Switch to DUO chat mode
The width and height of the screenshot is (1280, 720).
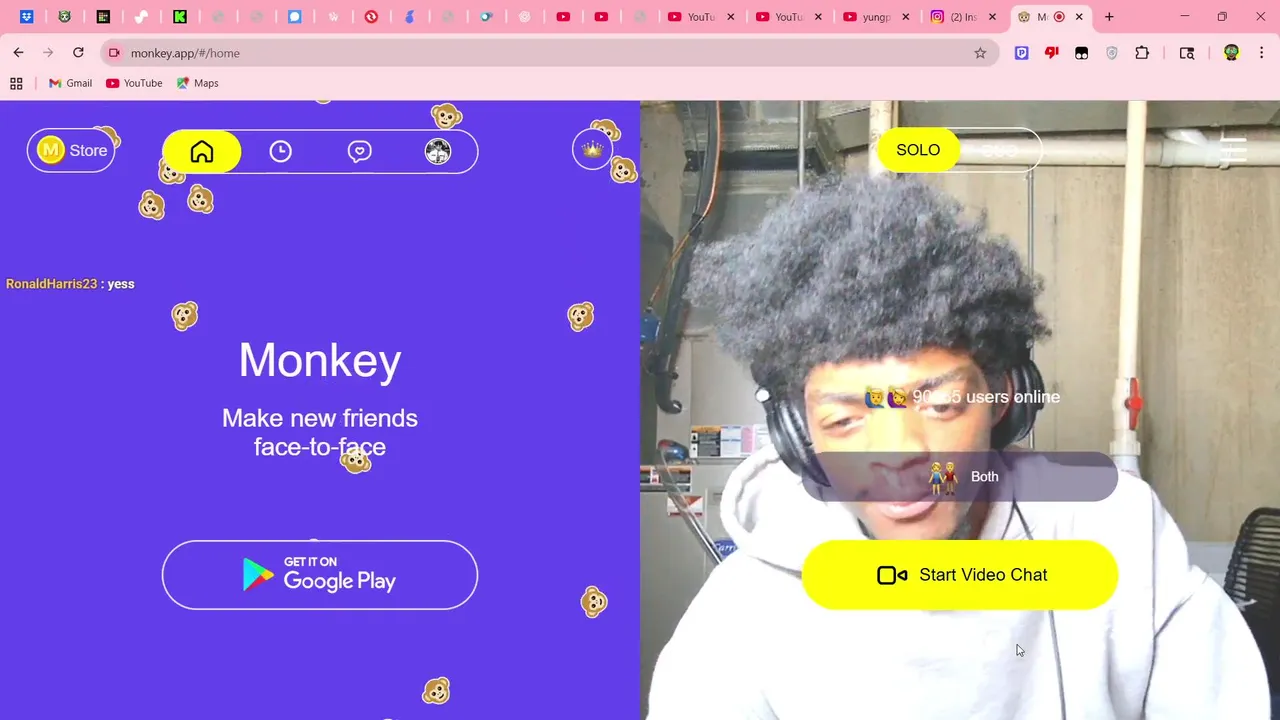tap(999, 150)
